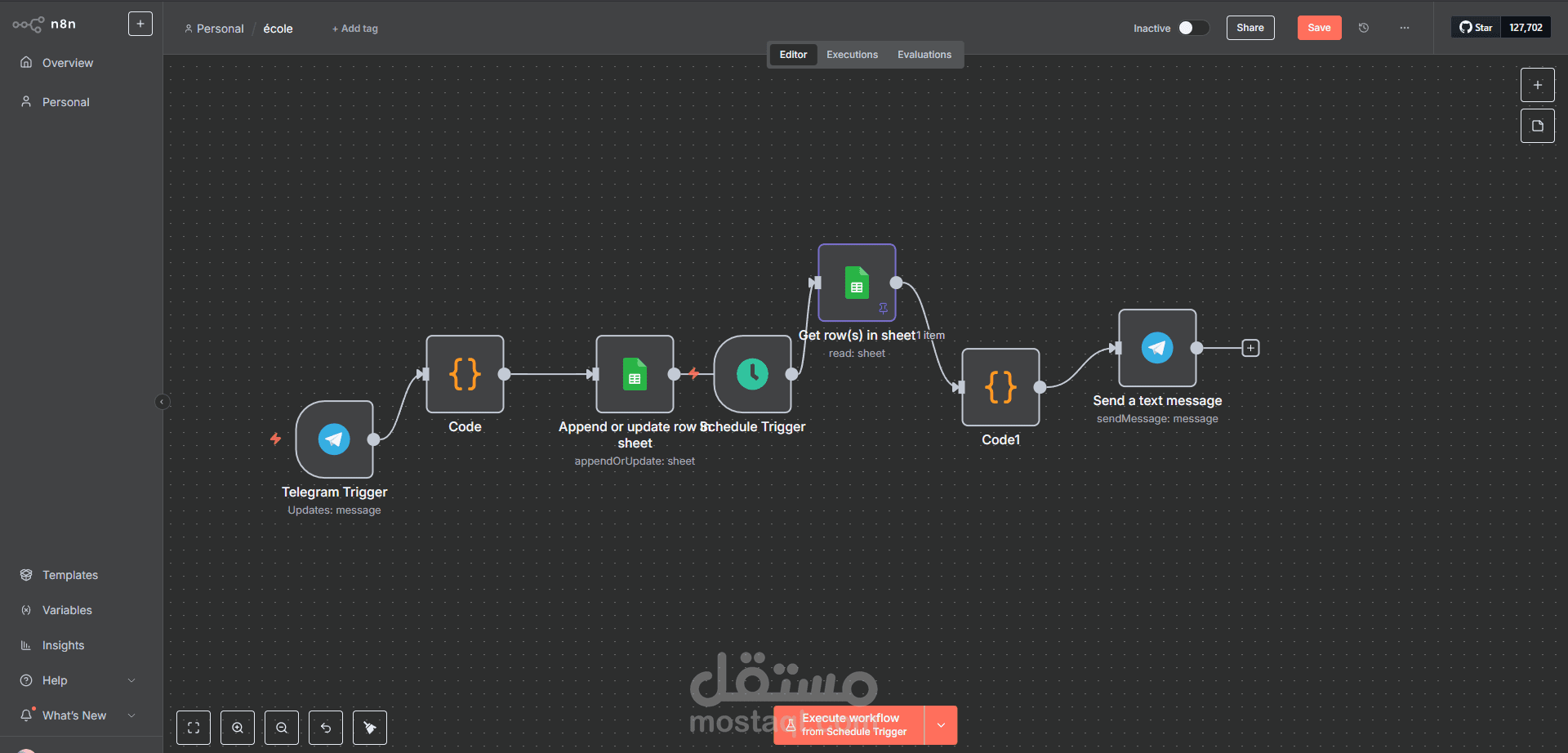Click the trigger bolt icon beside Telegram Trigger
Viewport: 1568px width, 753px height.
click(276, 439)
